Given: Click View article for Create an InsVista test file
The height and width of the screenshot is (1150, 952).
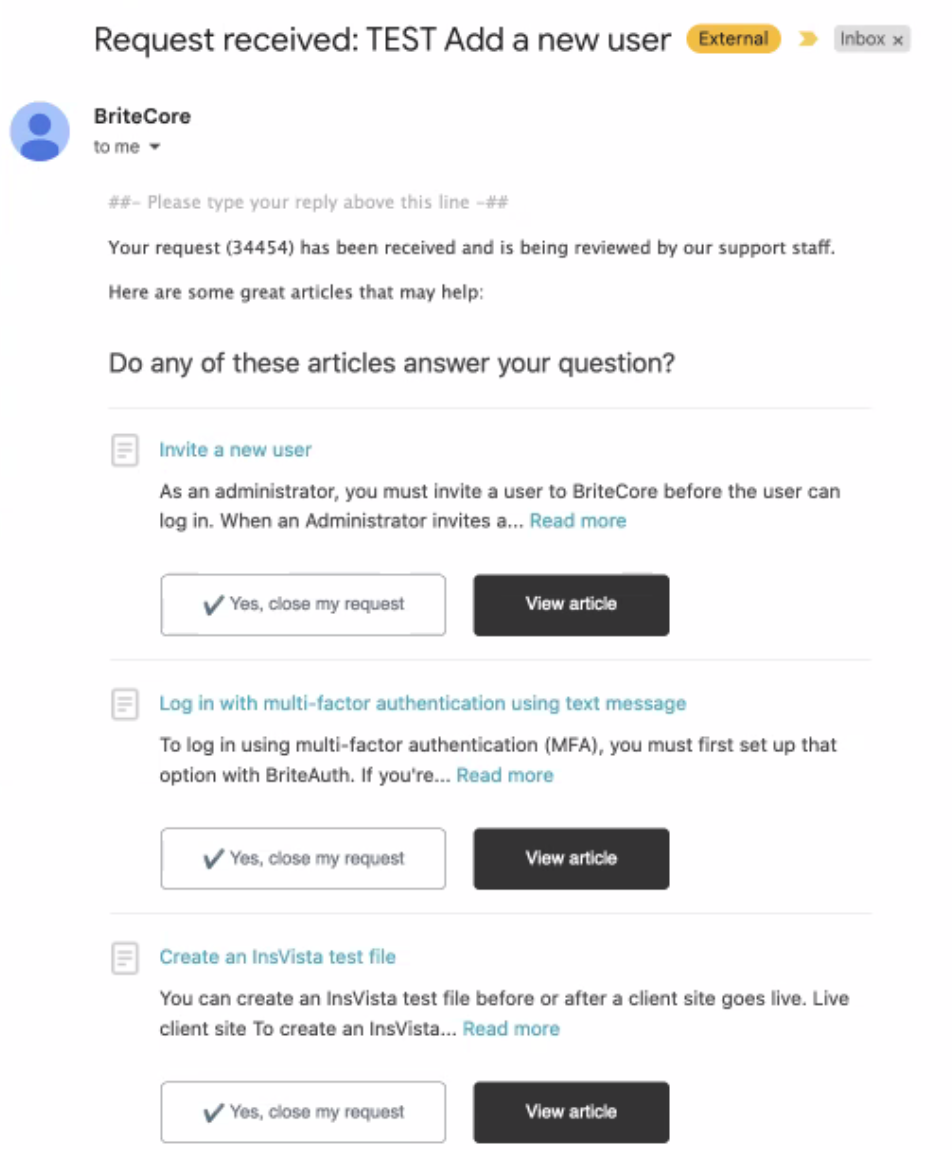Looking at the screenshot, I should pos(571,1112).
